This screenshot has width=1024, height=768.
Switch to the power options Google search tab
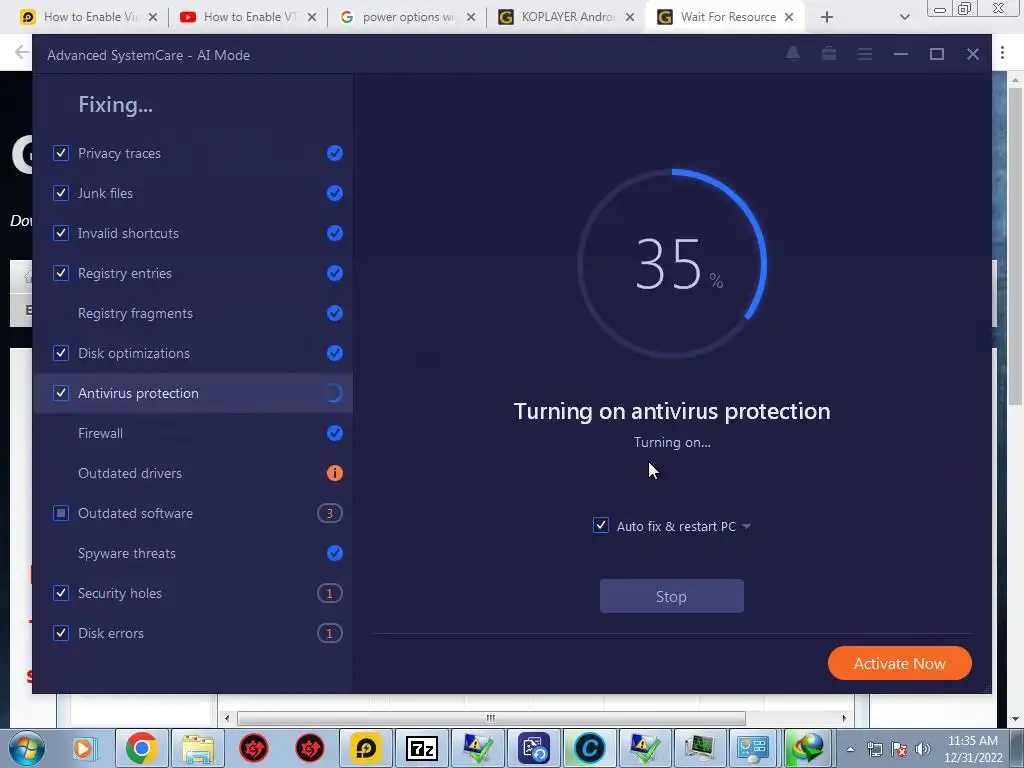pos(408,17)
